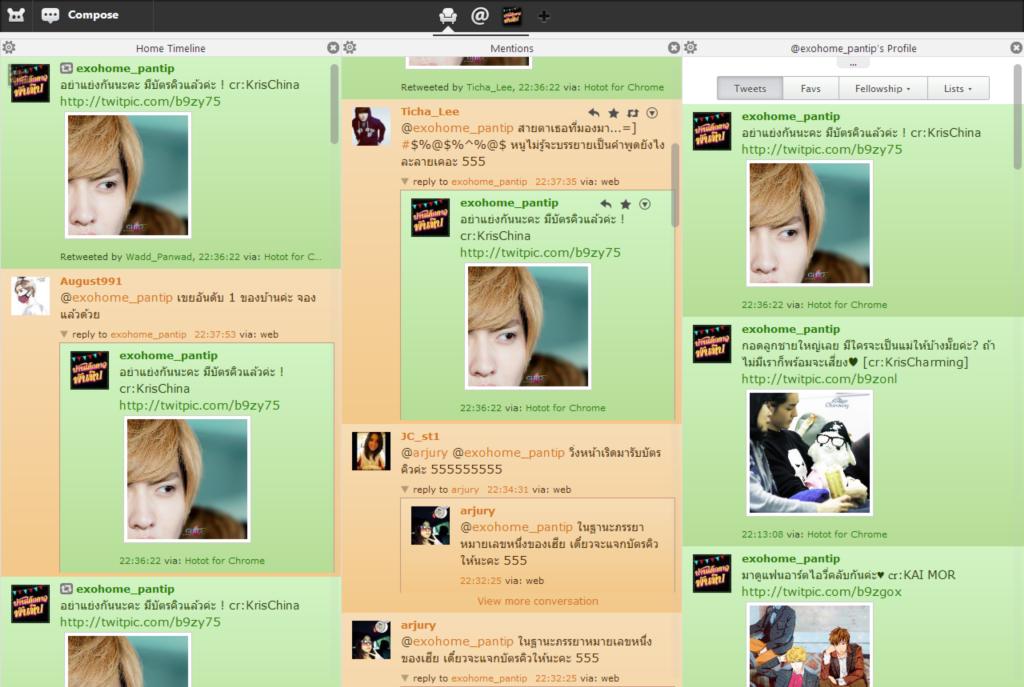The width and height of the screenshot is (1024, 687).
Task: Click Ticha_Lee's avatar
Action: coord(371,125)
